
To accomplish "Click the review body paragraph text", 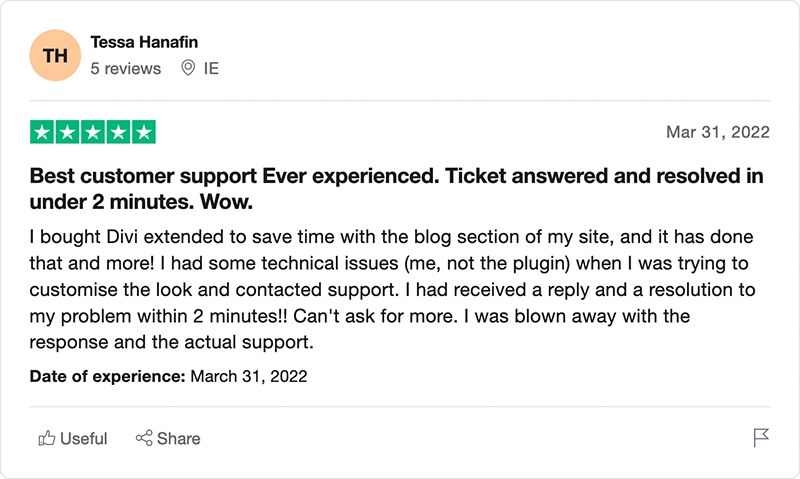I will point(392,289).
